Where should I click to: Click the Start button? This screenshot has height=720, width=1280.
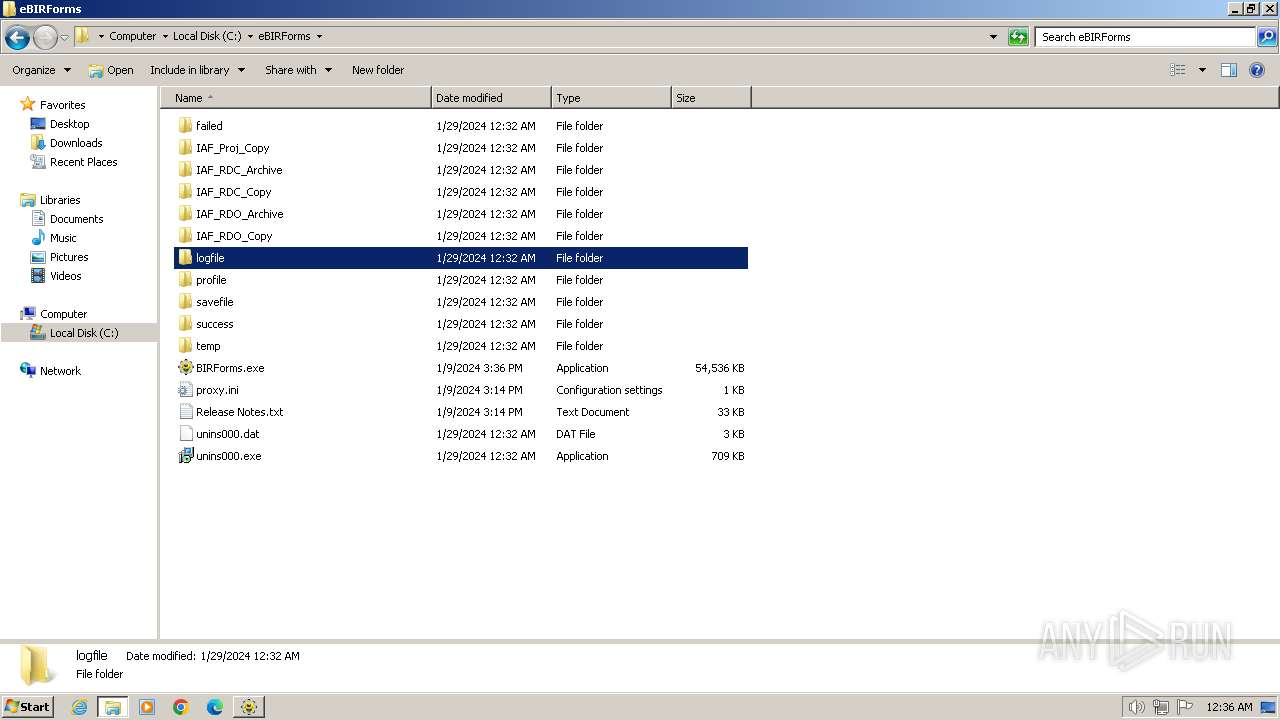pos(27,707)
